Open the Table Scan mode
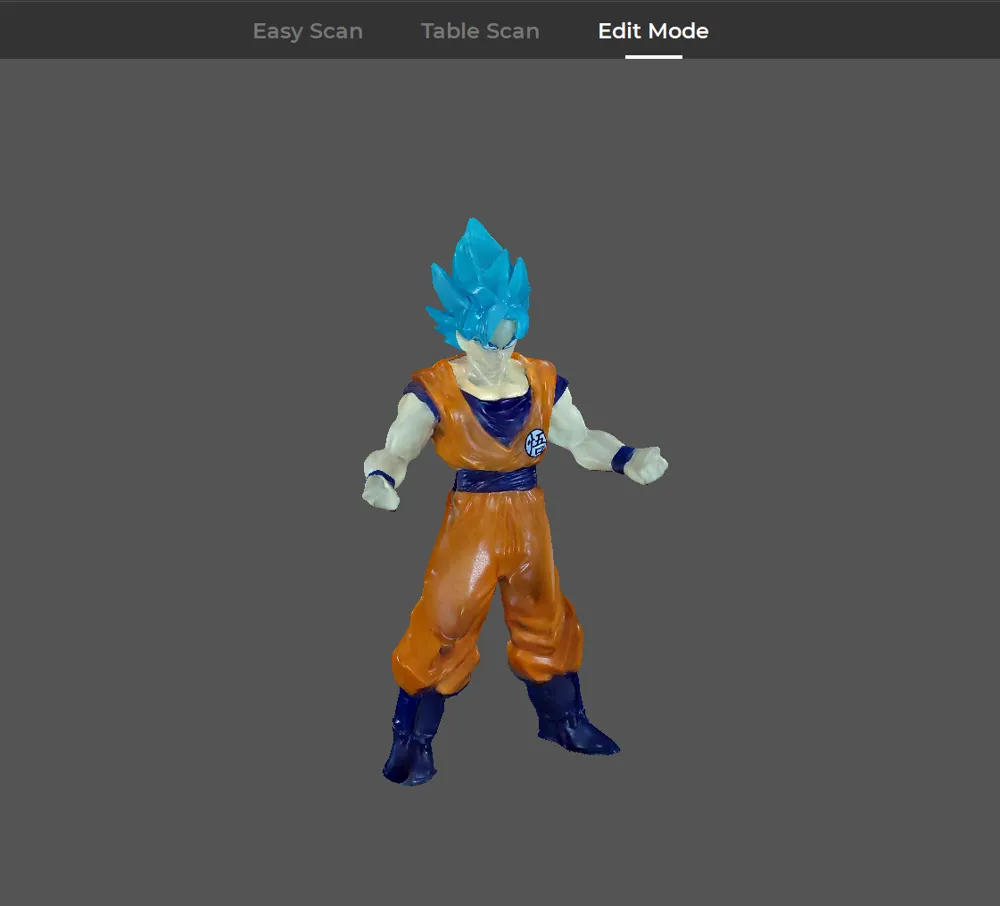The image size is (1000, 906). point(480,30)
